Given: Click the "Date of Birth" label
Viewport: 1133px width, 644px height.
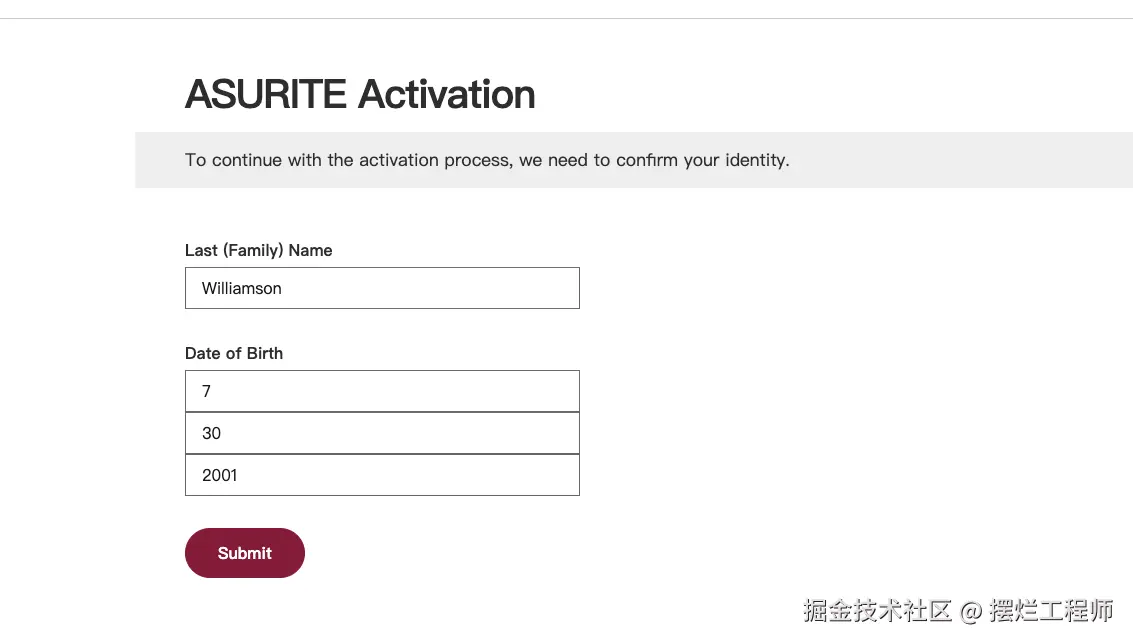Looking at the screenshot, I should pos(234,353).
